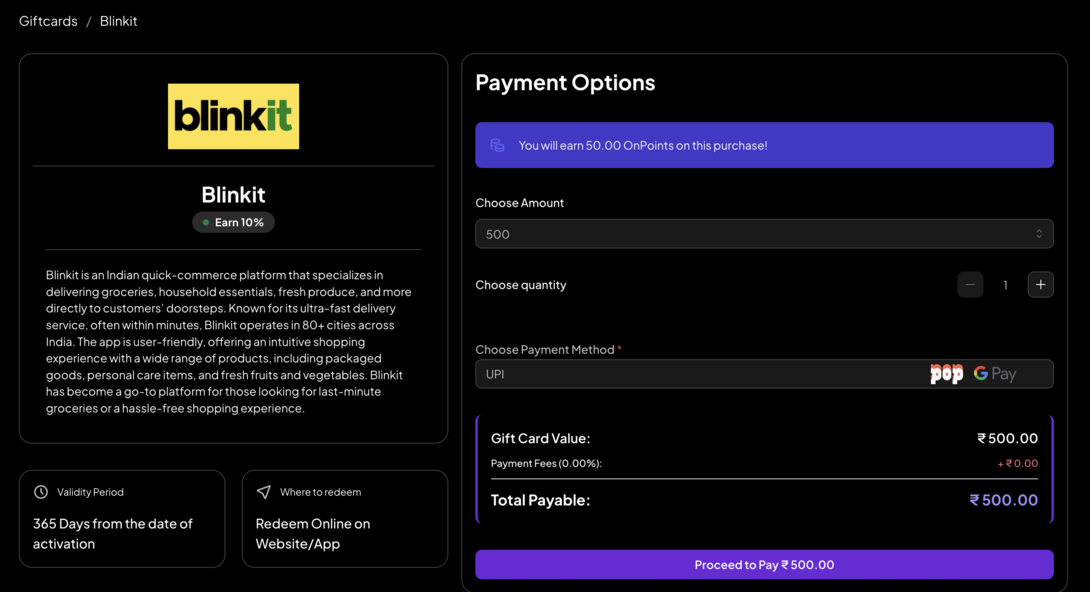Click the Blinkit title heading

coord(234,195)
